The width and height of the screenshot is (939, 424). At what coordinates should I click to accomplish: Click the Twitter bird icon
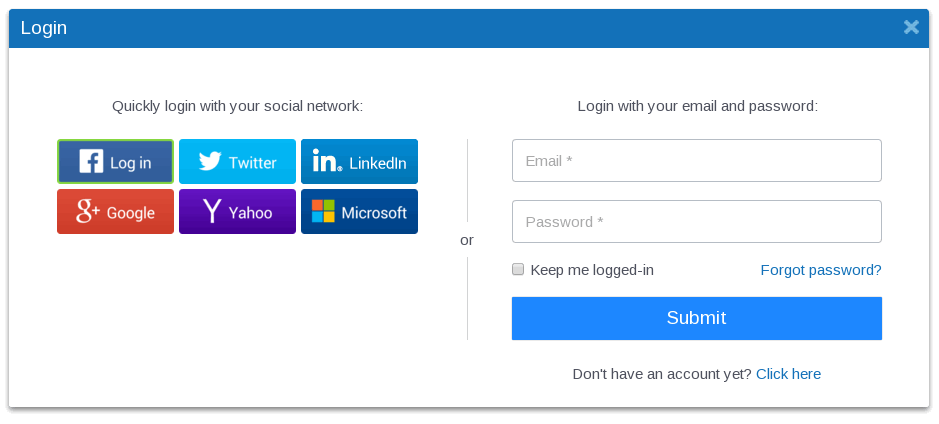pos(209,161)
